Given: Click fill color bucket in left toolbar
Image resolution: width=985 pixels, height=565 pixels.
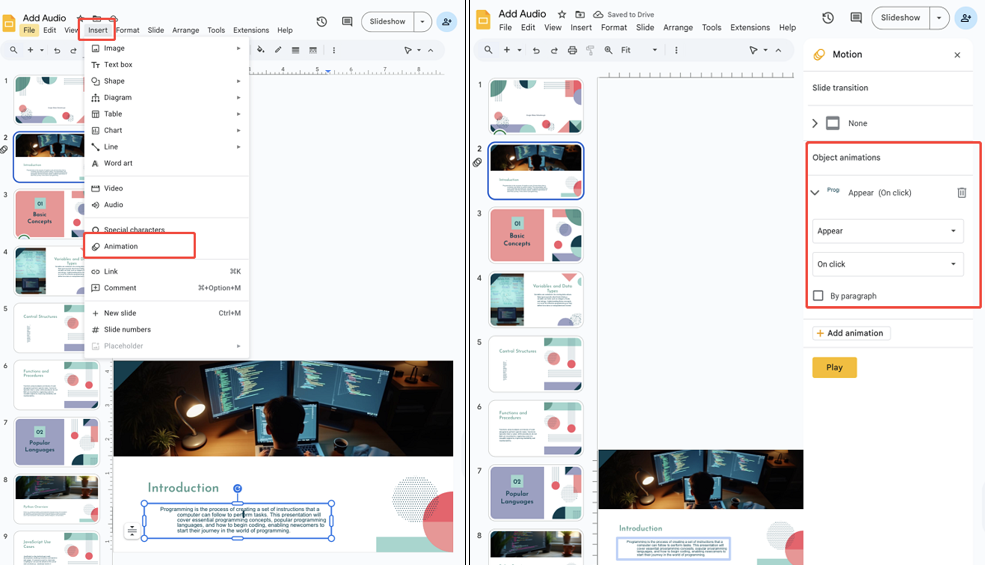Looking at the screenshot, I should tap(261, 50).
